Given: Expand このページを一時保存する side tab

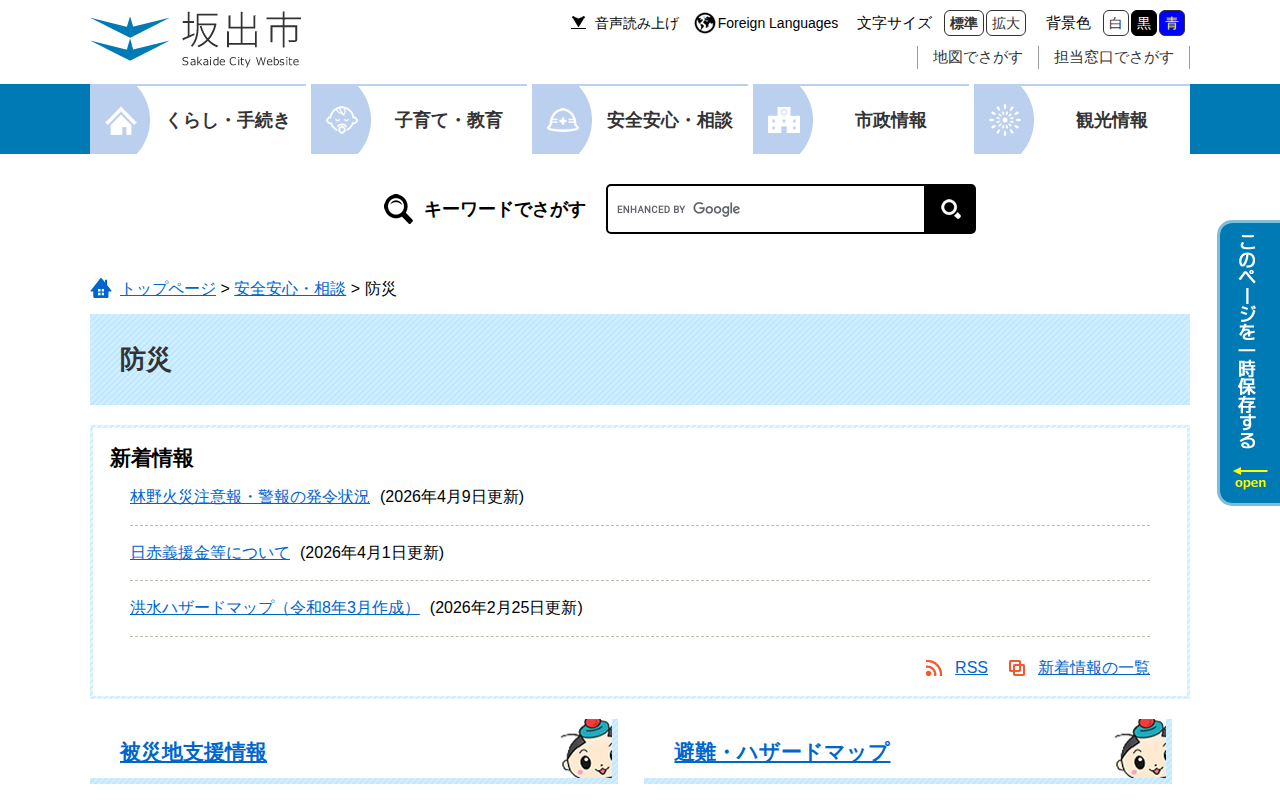Looking at the screenshot, I should [x=1248, y=363].
